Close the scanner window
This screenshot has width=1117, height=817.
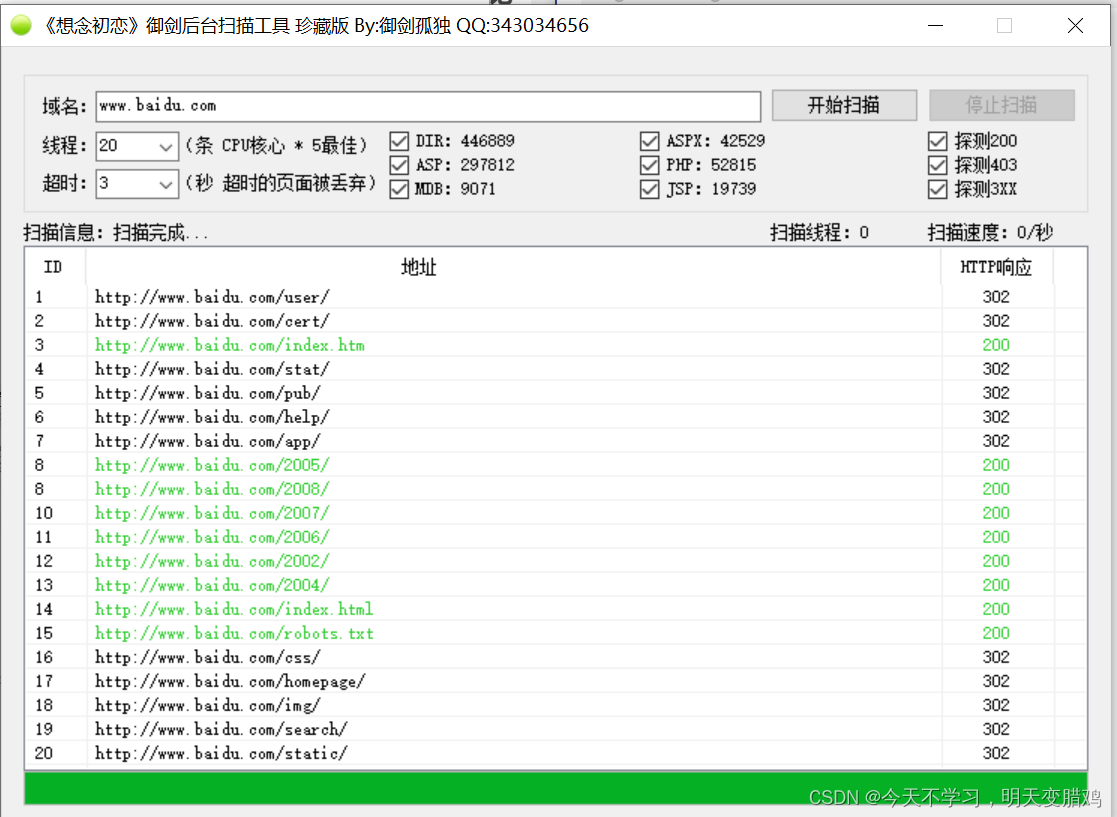pyautogui.click(x=1076, y=26)
